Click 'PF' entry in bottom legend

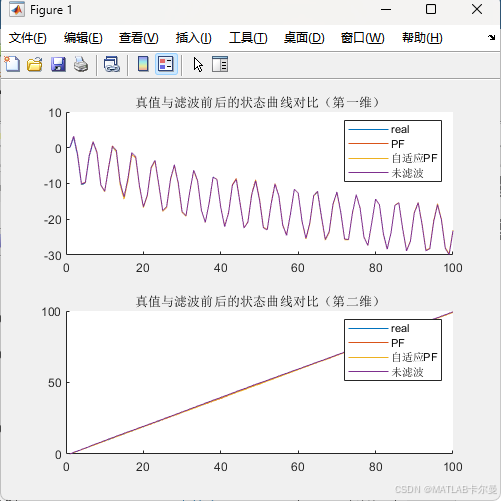tap(397, 343)
